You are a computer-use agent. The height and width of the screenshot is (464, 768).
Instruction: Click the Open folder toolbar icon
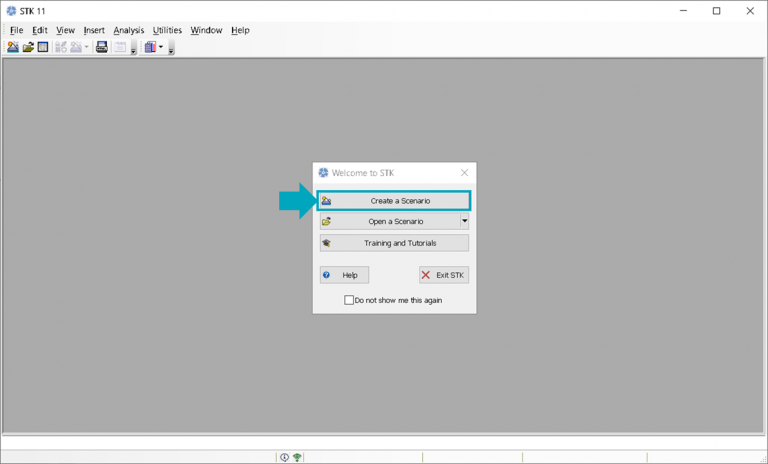click(x=28, y=47)
